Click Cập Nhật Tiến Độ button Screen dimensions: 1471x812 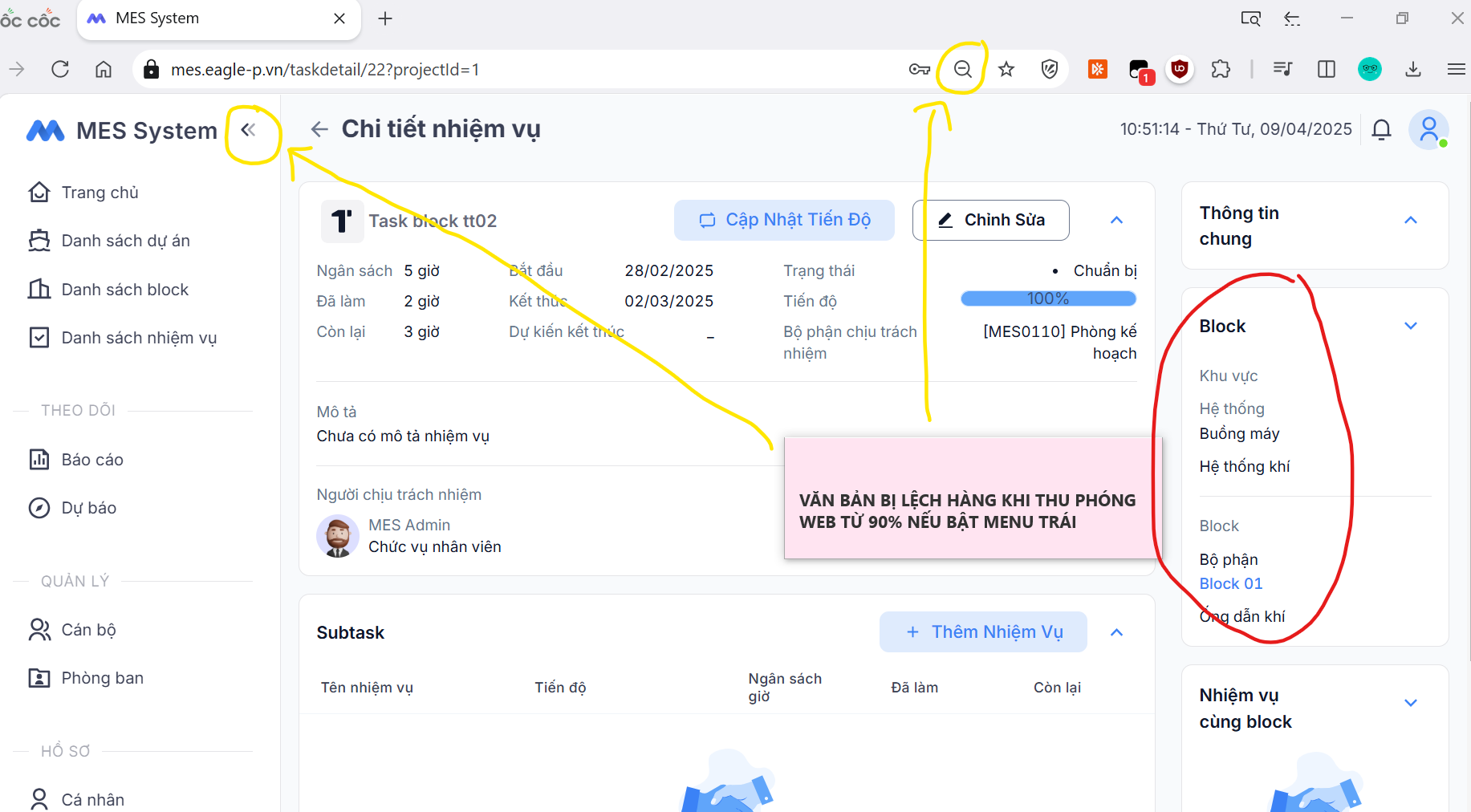[784, 220]
